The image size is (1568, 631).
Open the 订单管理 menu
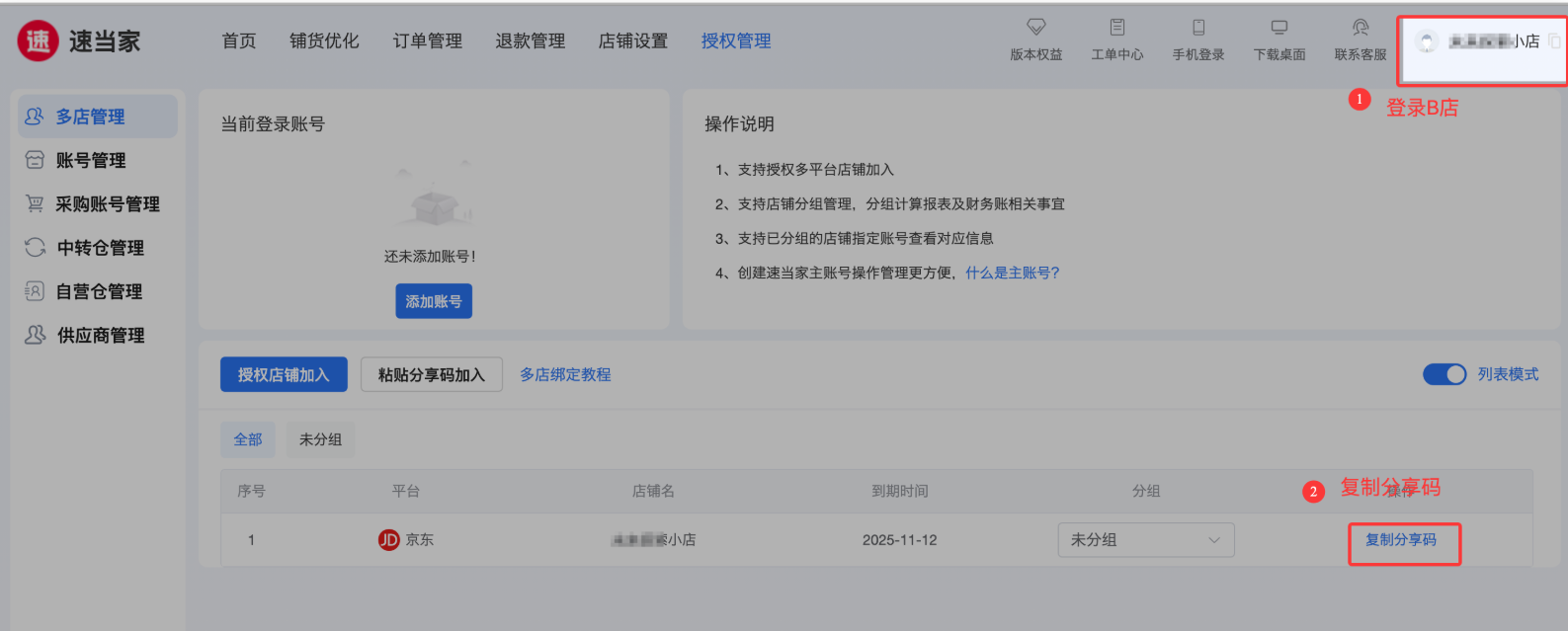point(427,41)
